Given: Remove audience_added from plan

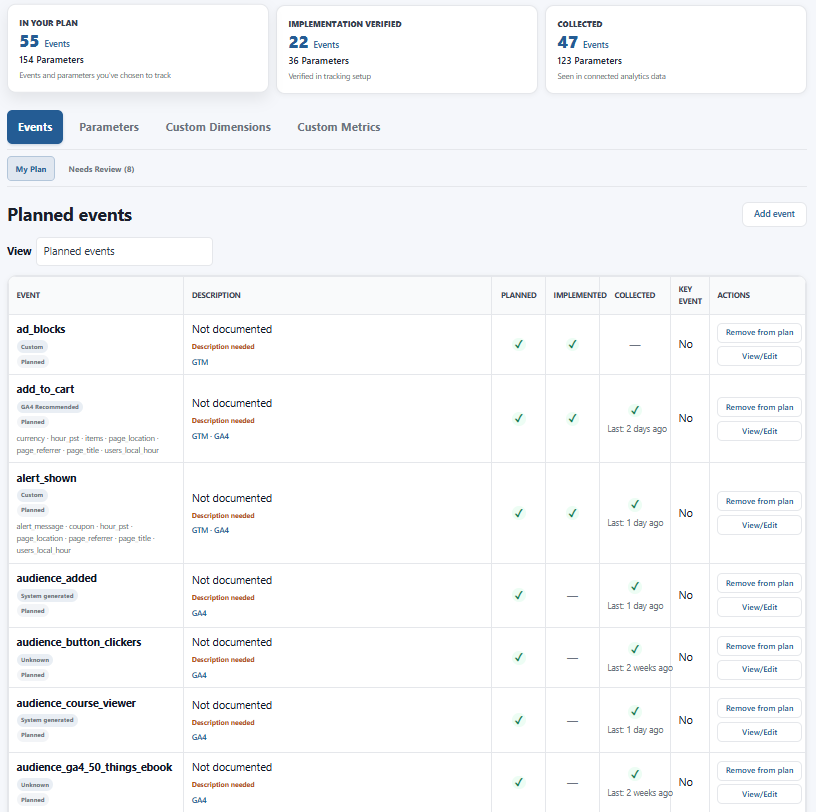Looking at the screenshot, I should [759, 583].
